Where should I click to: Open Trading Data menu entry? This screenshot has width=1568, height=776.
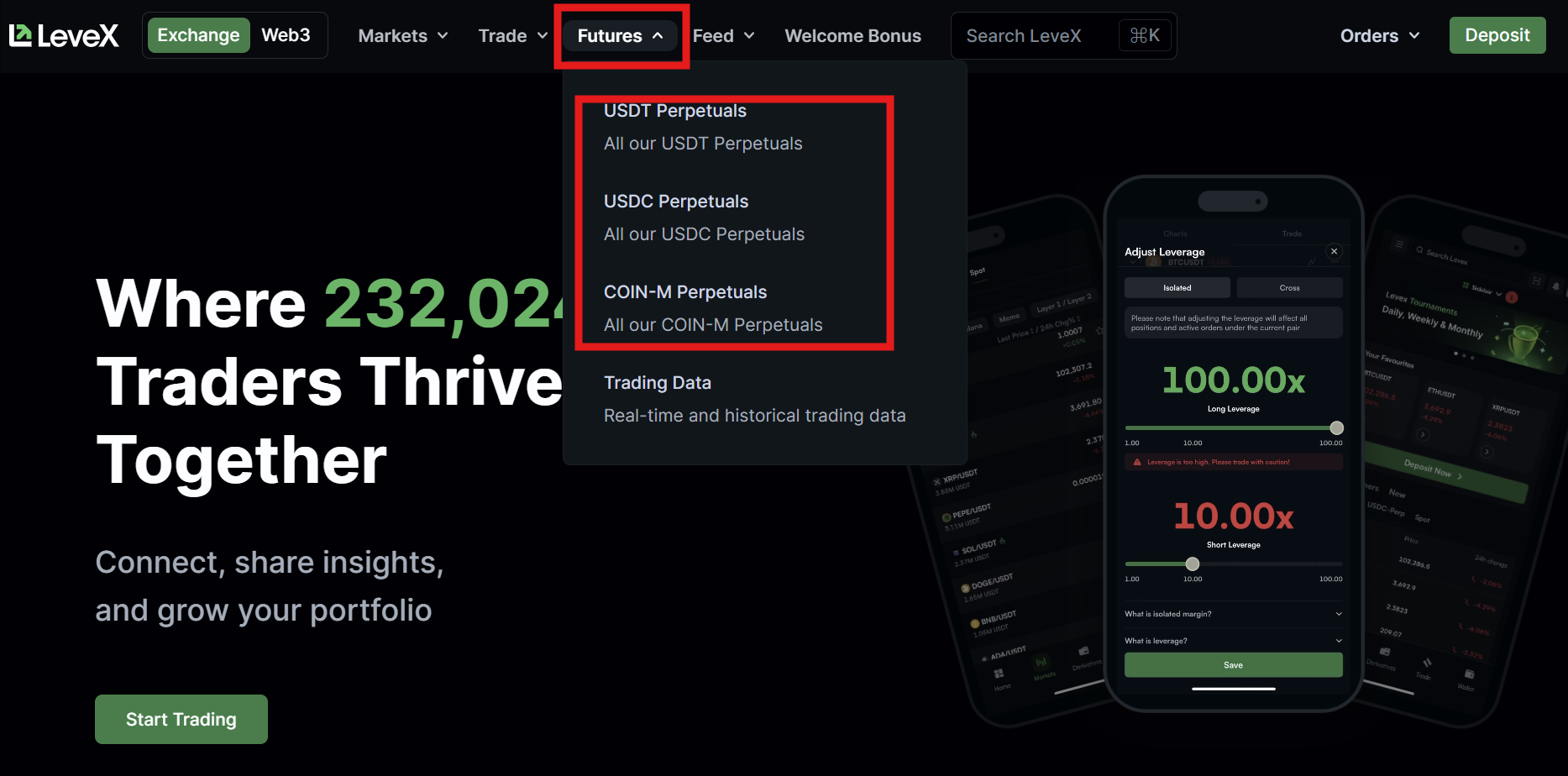click(x=754, y=400)
